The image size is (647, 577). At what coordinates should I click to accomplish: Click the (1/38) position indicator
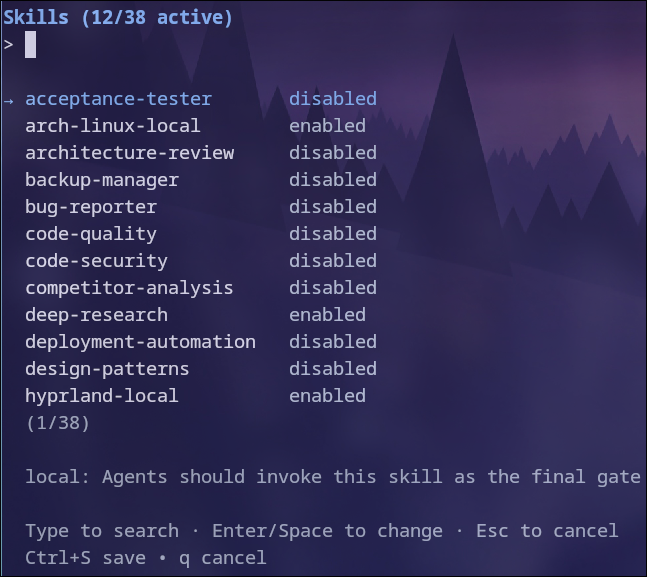tap(57, 423)
